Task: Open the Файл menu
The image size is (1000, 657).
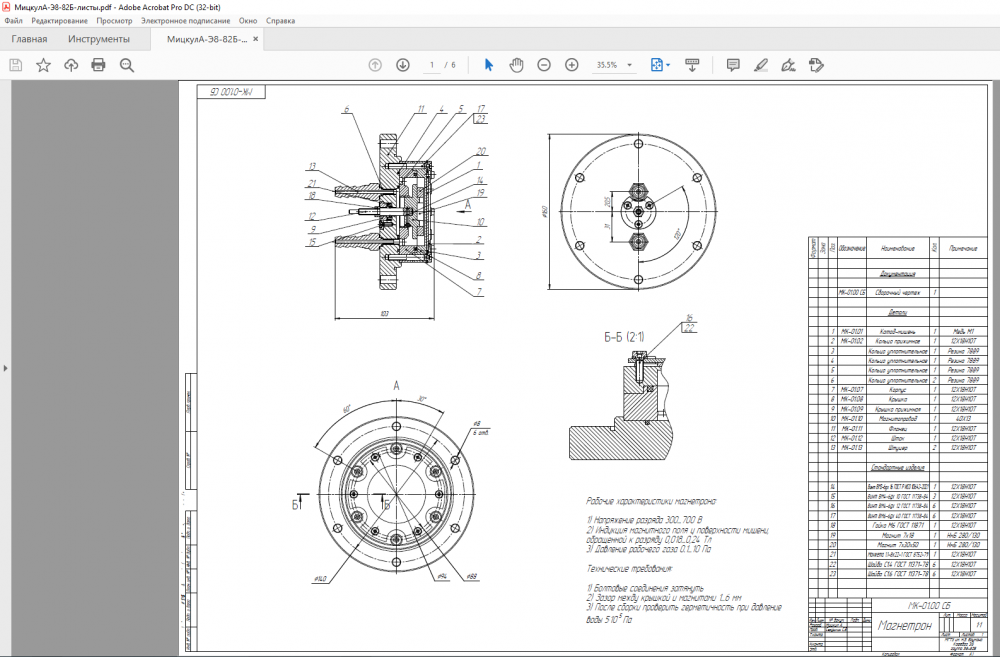Action: point(14,21)
